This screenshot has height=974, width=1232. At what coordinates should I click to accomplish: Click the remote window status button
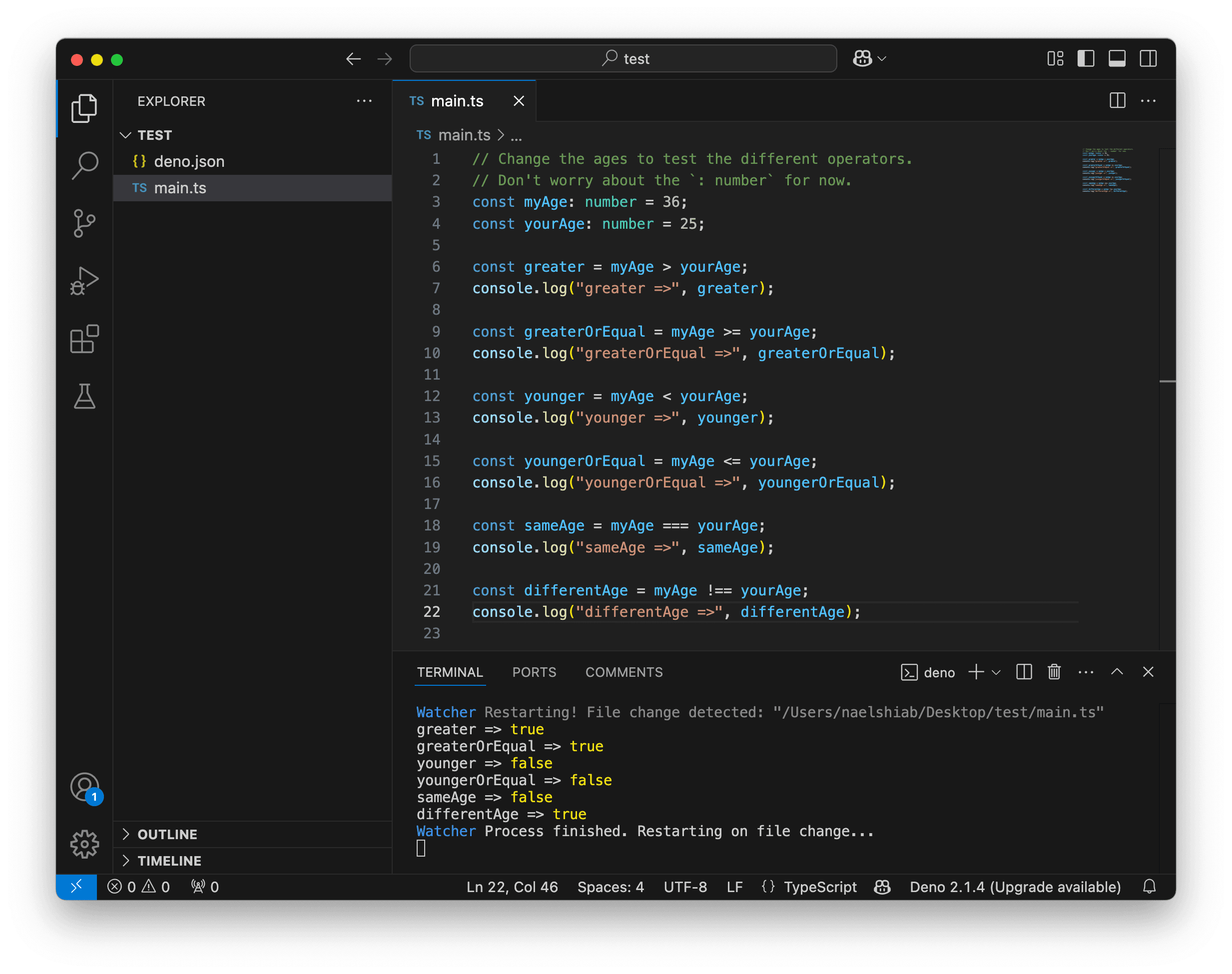click(76, 887)
